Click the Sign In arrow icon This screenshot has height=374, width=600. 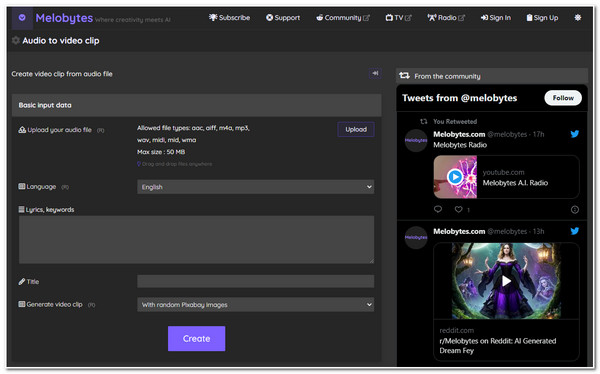484,18
